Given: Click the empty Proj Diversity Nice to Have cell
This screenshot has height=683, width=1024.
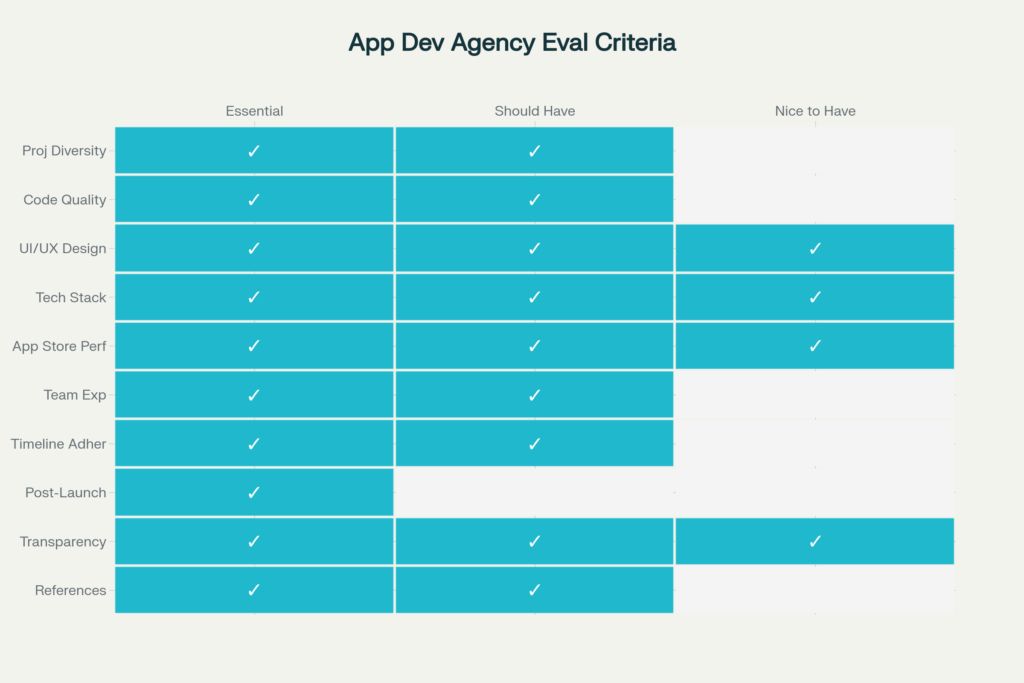Looking at the screenshot, I should (815, 151).
